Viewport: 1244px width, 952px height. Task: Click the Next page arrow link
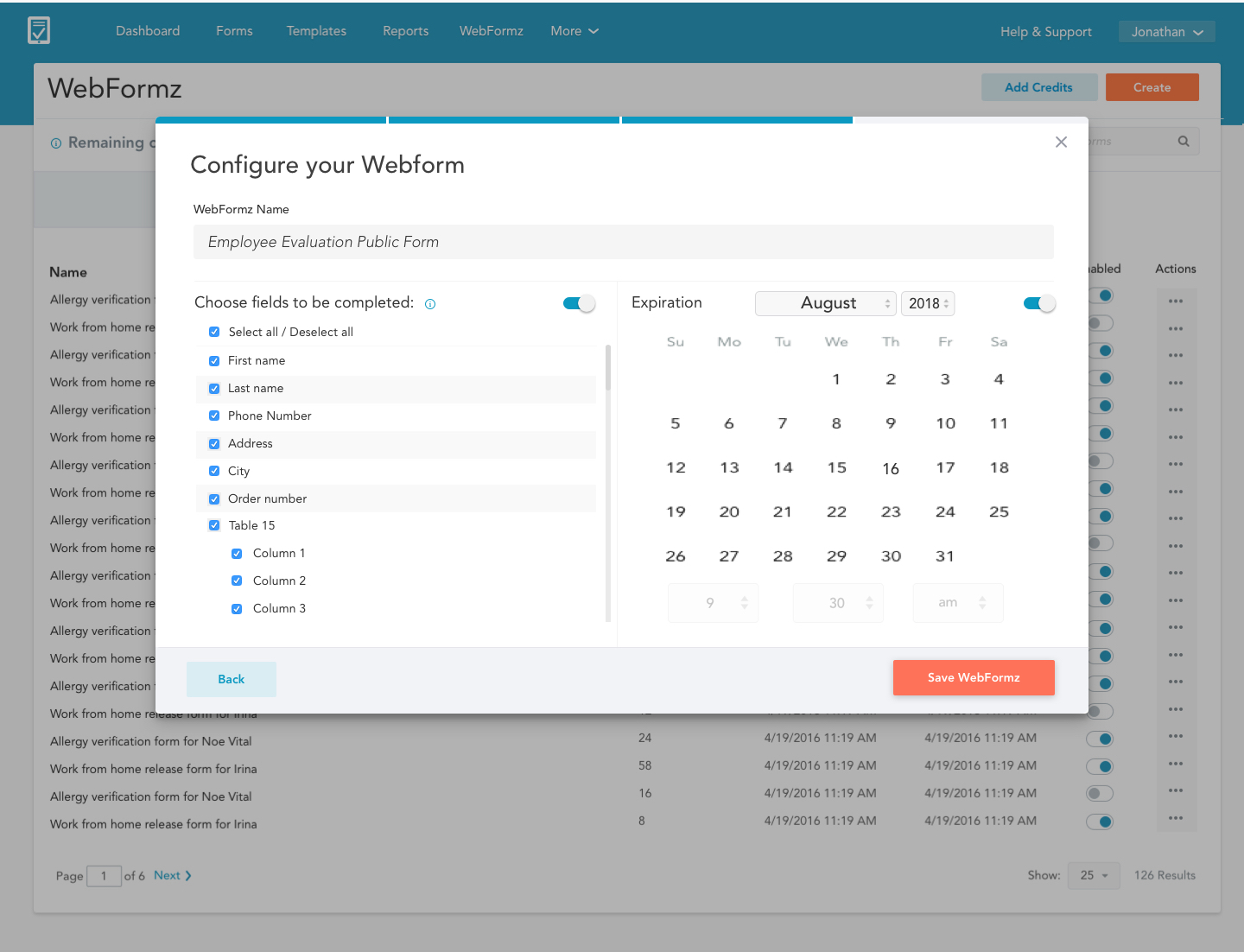173,875
